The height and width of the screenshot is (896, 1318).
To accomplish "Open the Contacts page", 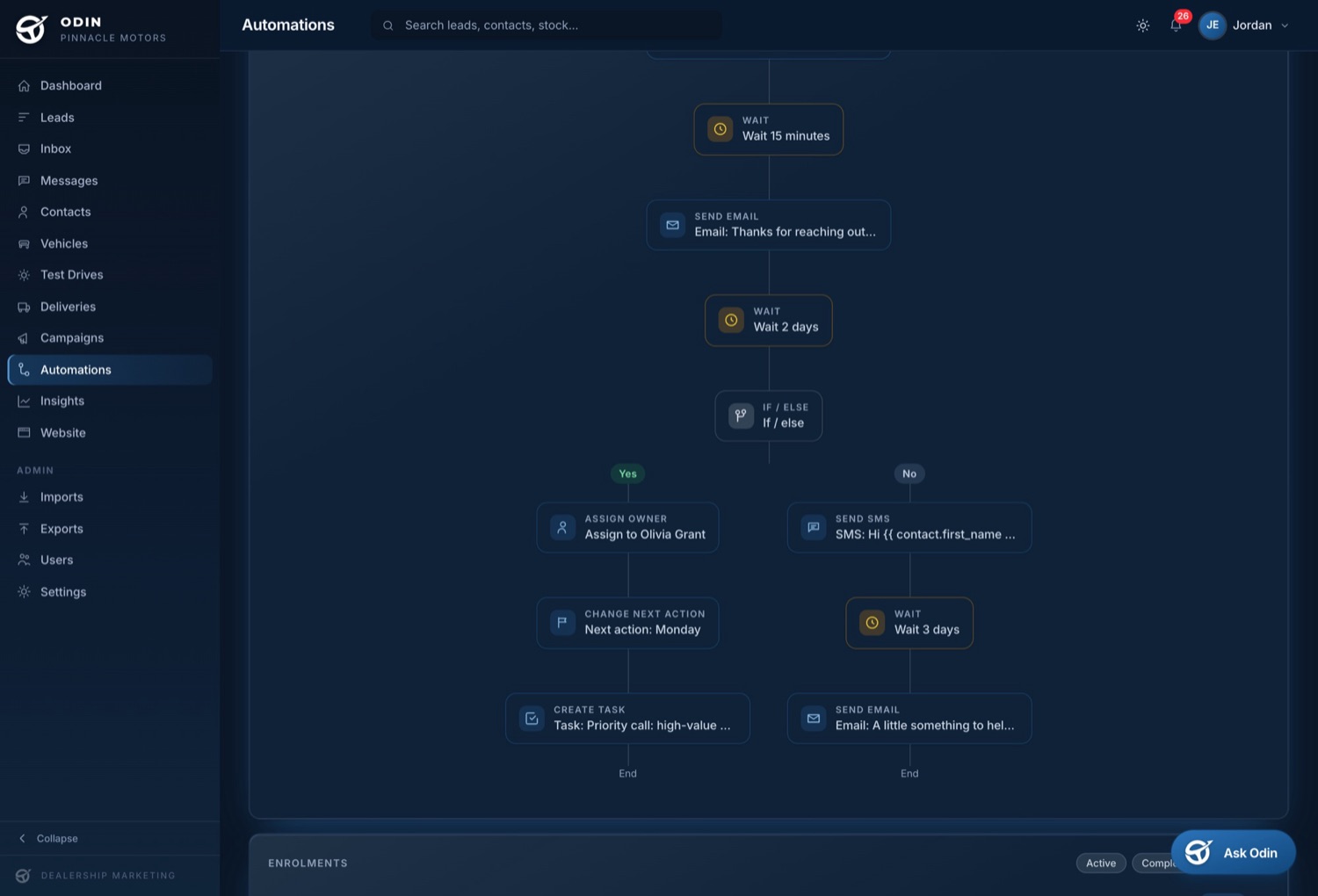I will pyautogui.click(x=110, y=212).
